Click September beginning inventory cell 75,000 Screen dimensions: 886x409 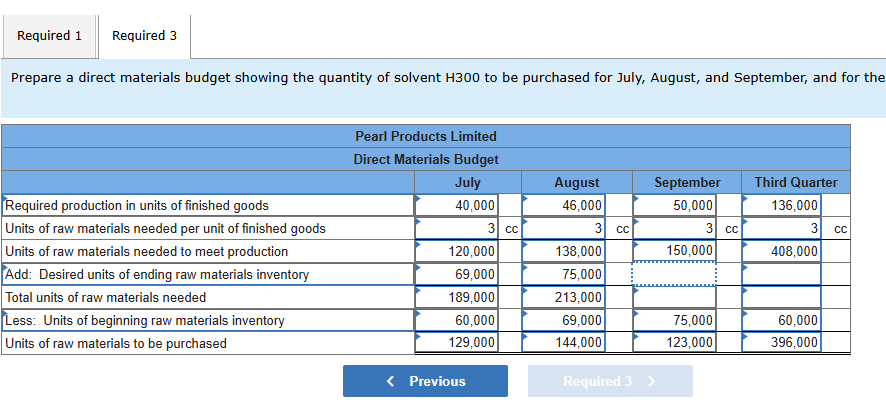point(673,320)
